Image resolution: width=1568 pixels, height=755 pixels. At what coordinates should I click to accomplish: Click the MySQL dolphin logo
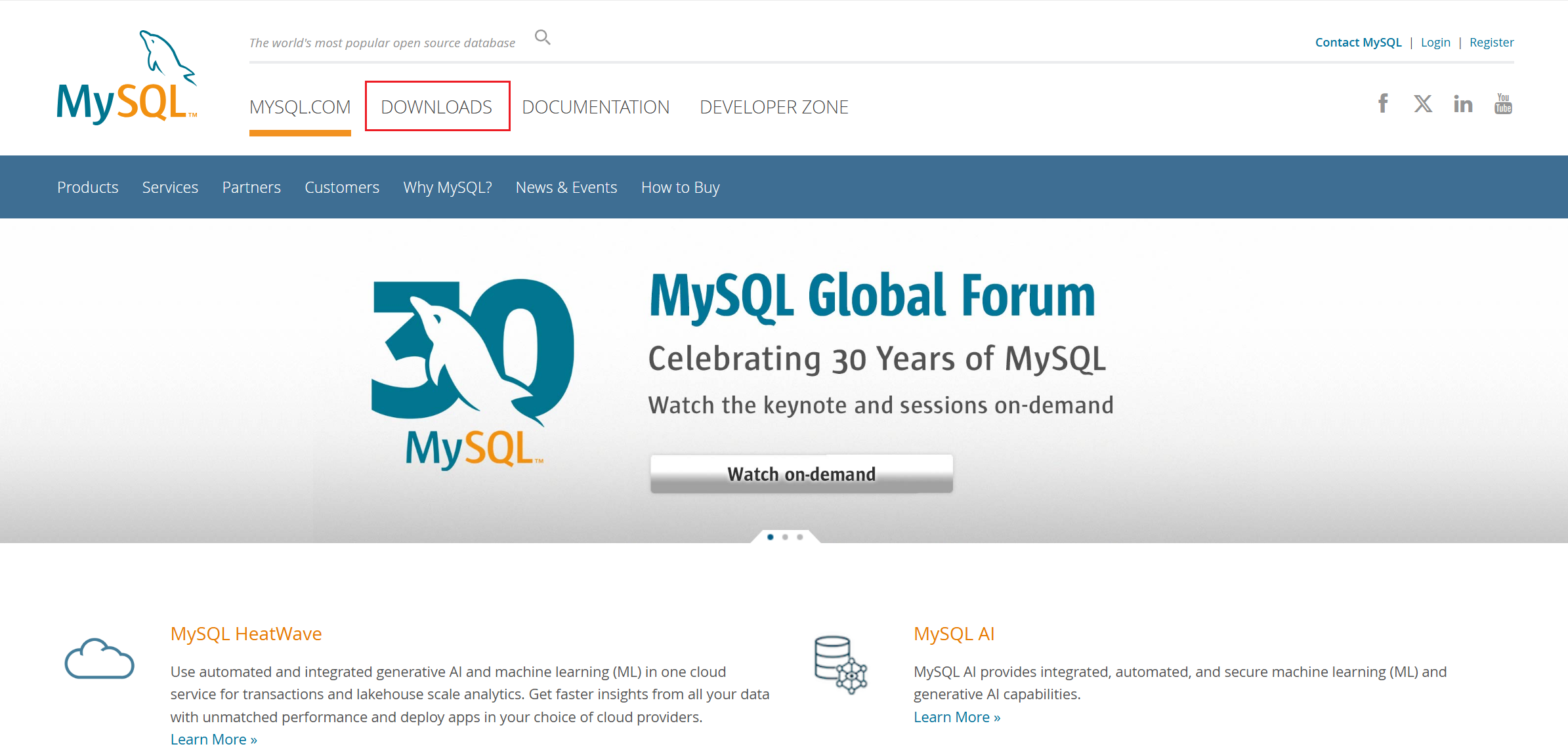[127, 77]
